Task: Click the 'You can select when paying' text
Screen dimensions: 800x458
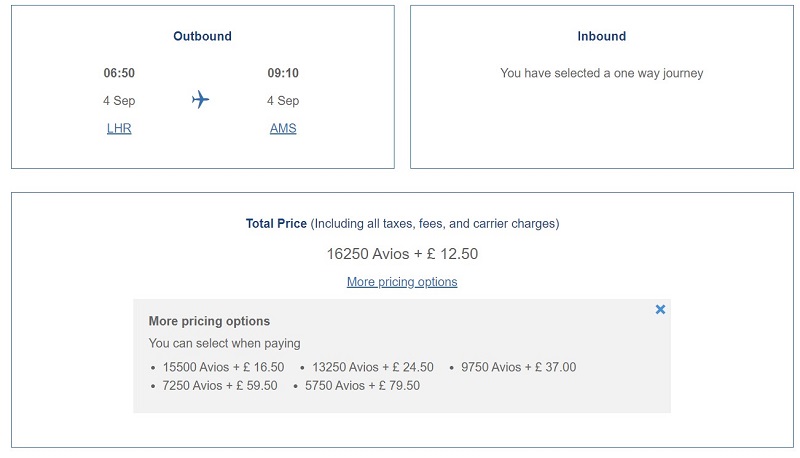Action: [x=224, y=343]
